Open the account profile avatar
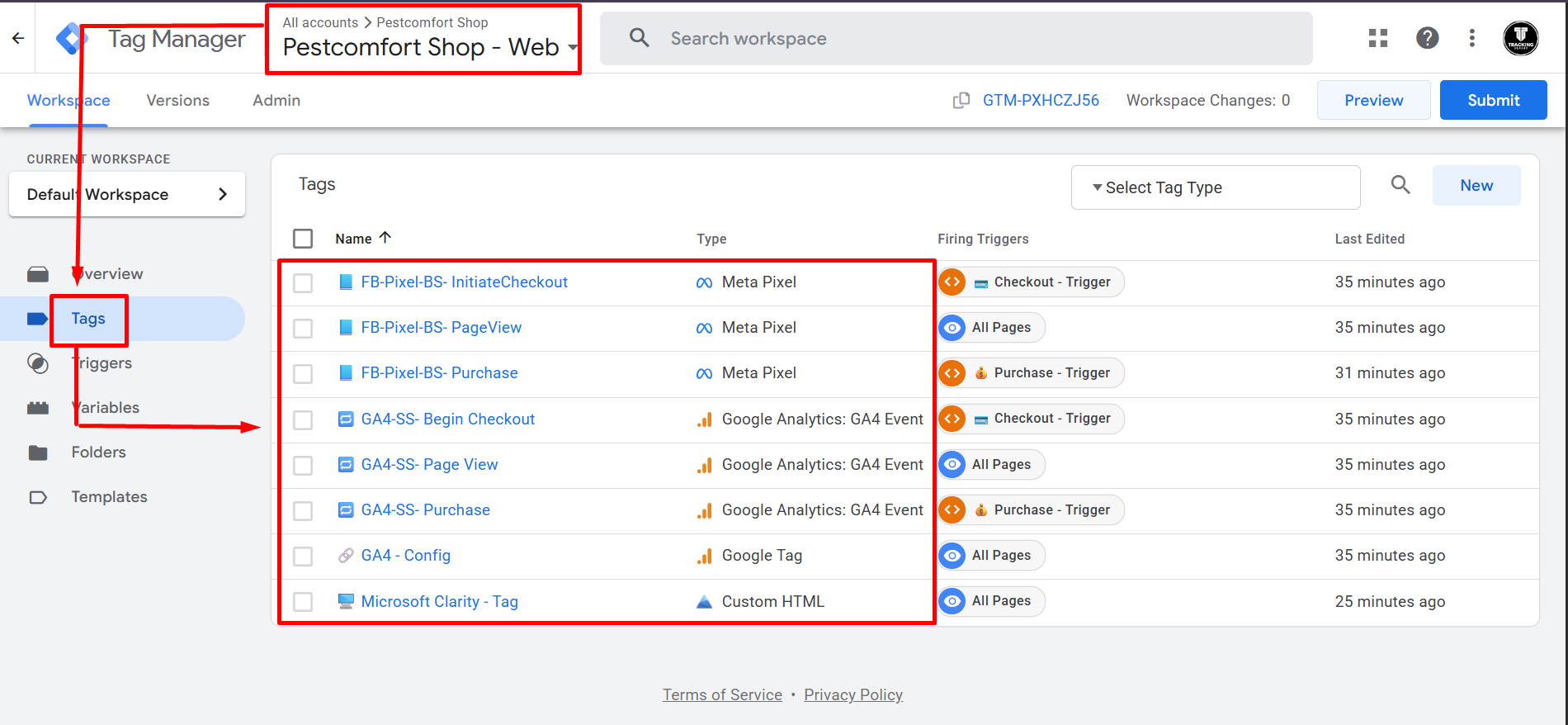This screenshot has height=725, width=1568. [1520, 38]
